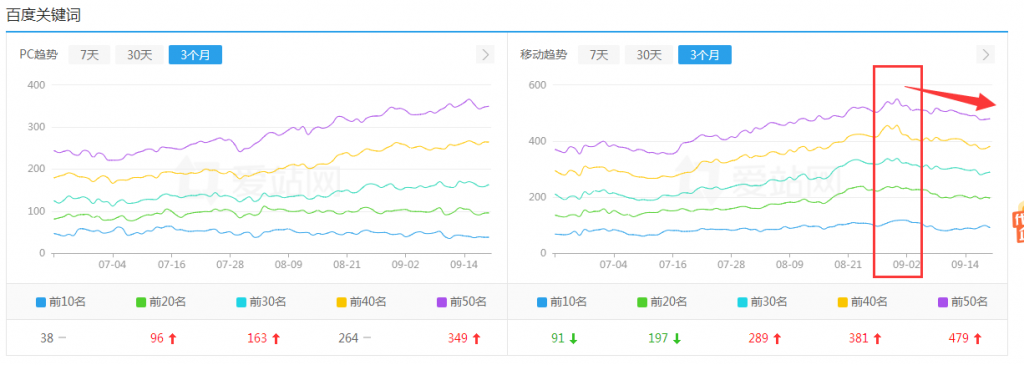
Task: Select 3个月 tab in 移动趋势 chart
Action: [705, 55]
